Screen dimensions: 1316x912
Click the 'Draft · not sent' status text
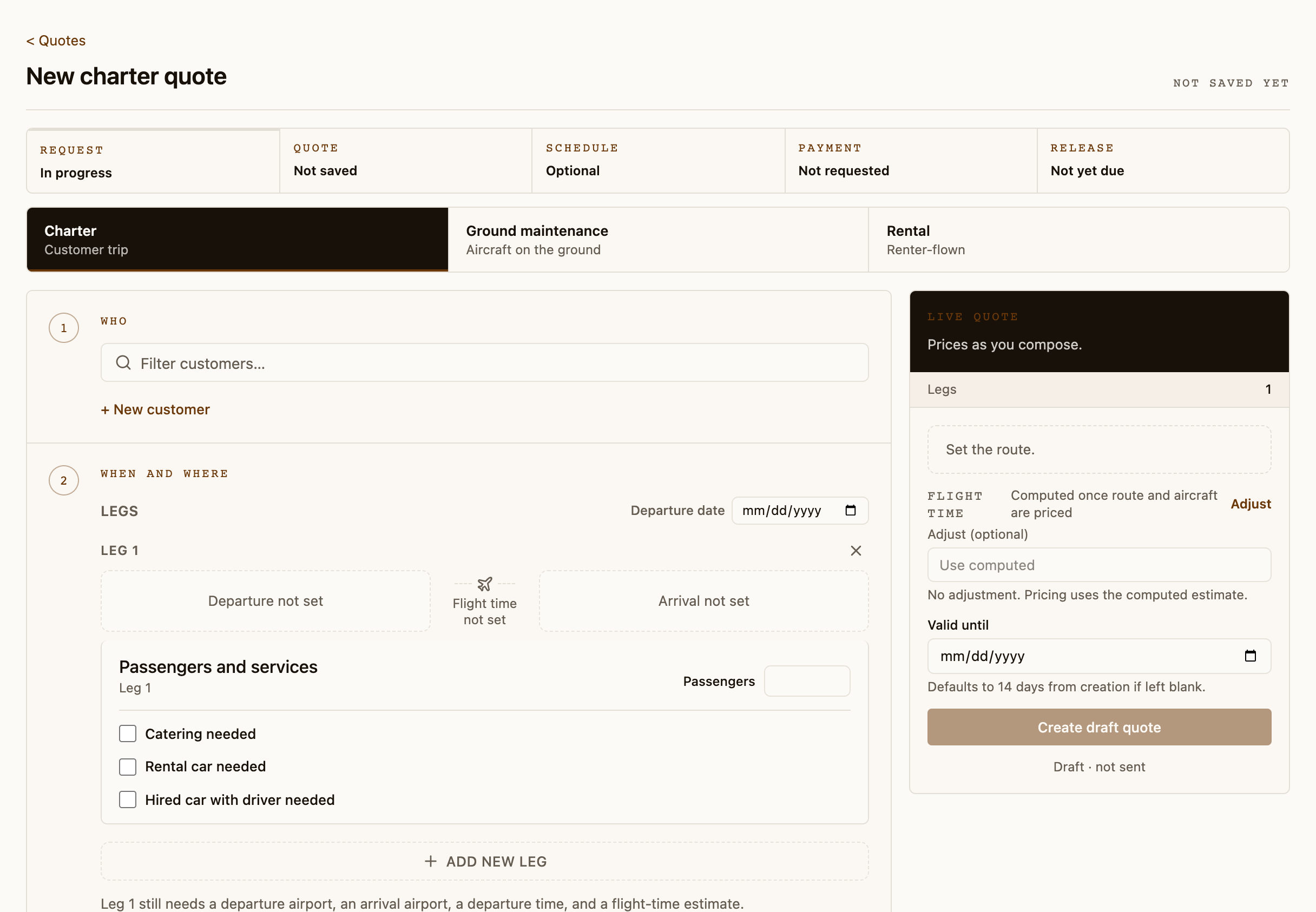(1099, 767)
